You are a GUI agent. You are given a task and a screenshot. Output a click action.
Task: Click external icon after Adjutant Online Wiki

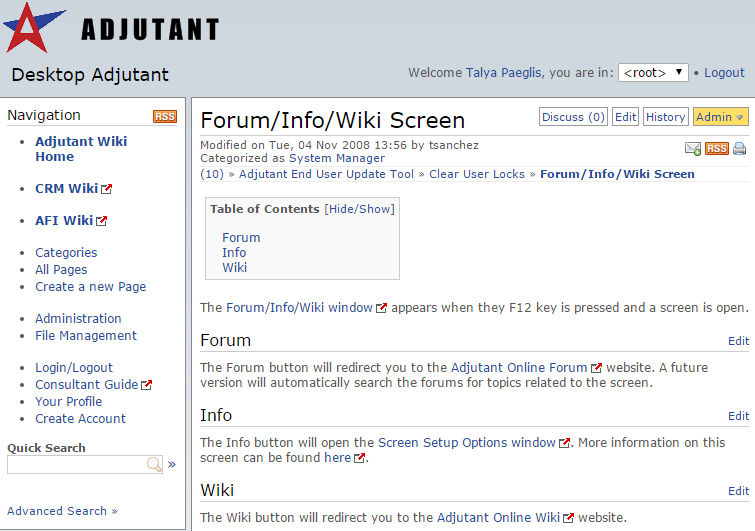point(569,518)
